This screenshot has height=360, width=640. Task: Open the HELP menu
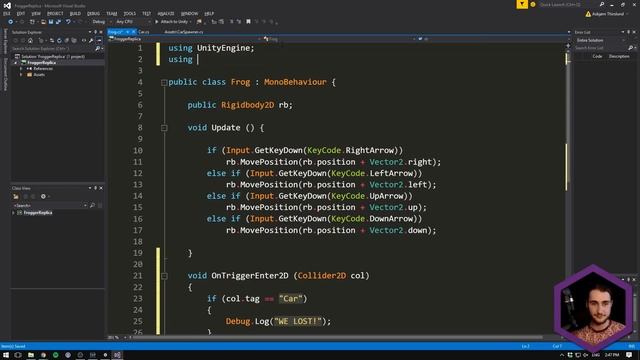pyautogui.click(x=209, y=13)
